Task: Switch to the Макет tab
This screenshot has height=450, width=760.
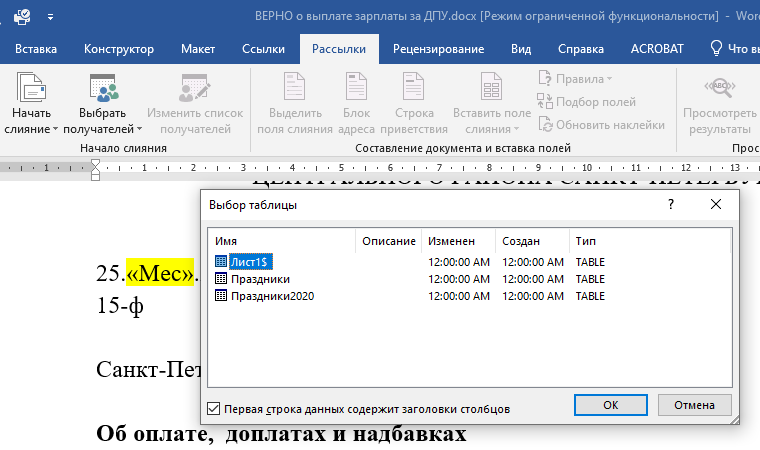Action: (x=198, y=49)
